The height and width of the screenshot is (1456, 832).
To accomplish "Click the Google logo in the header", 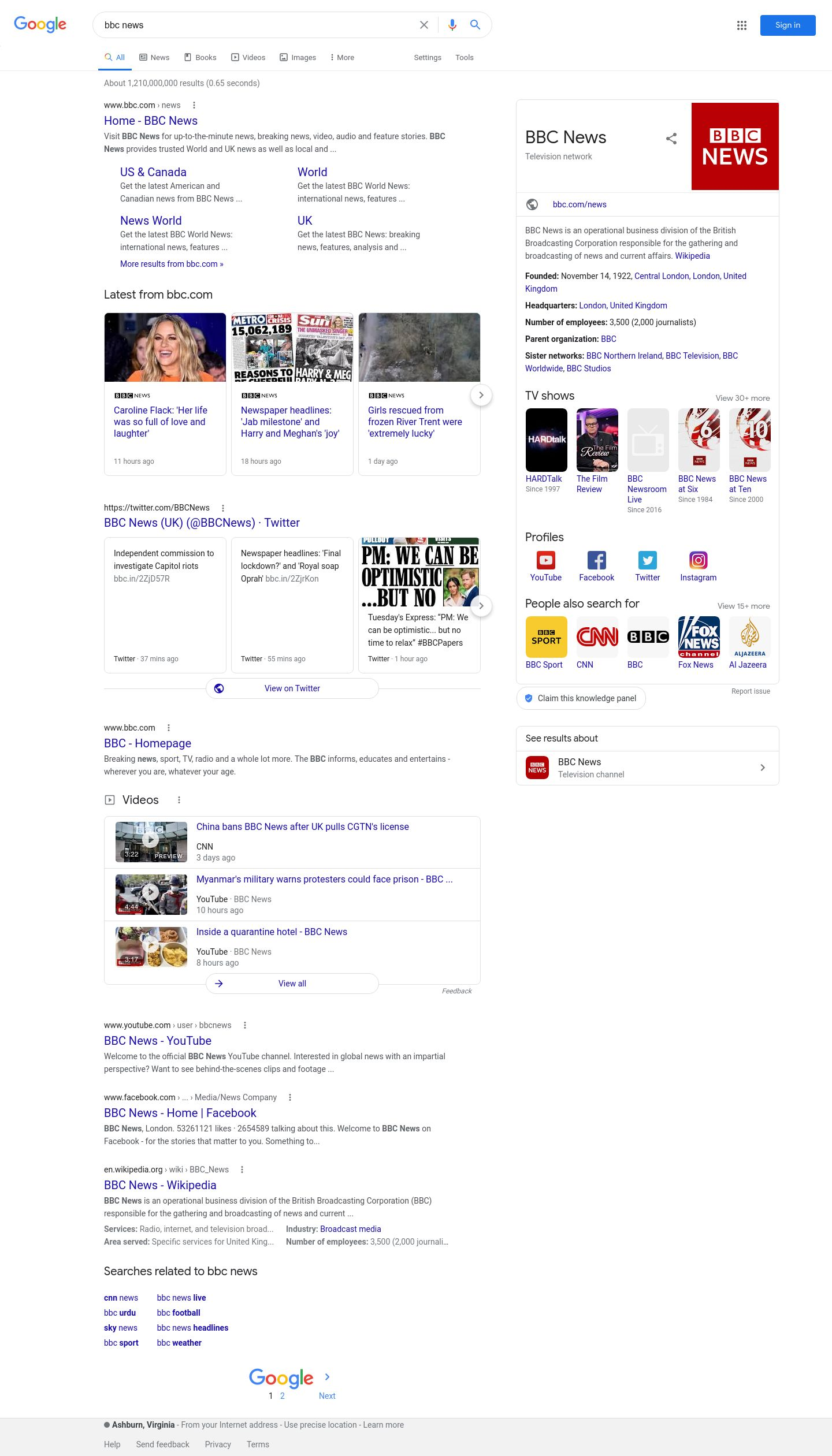I will (x=40, y=25).
